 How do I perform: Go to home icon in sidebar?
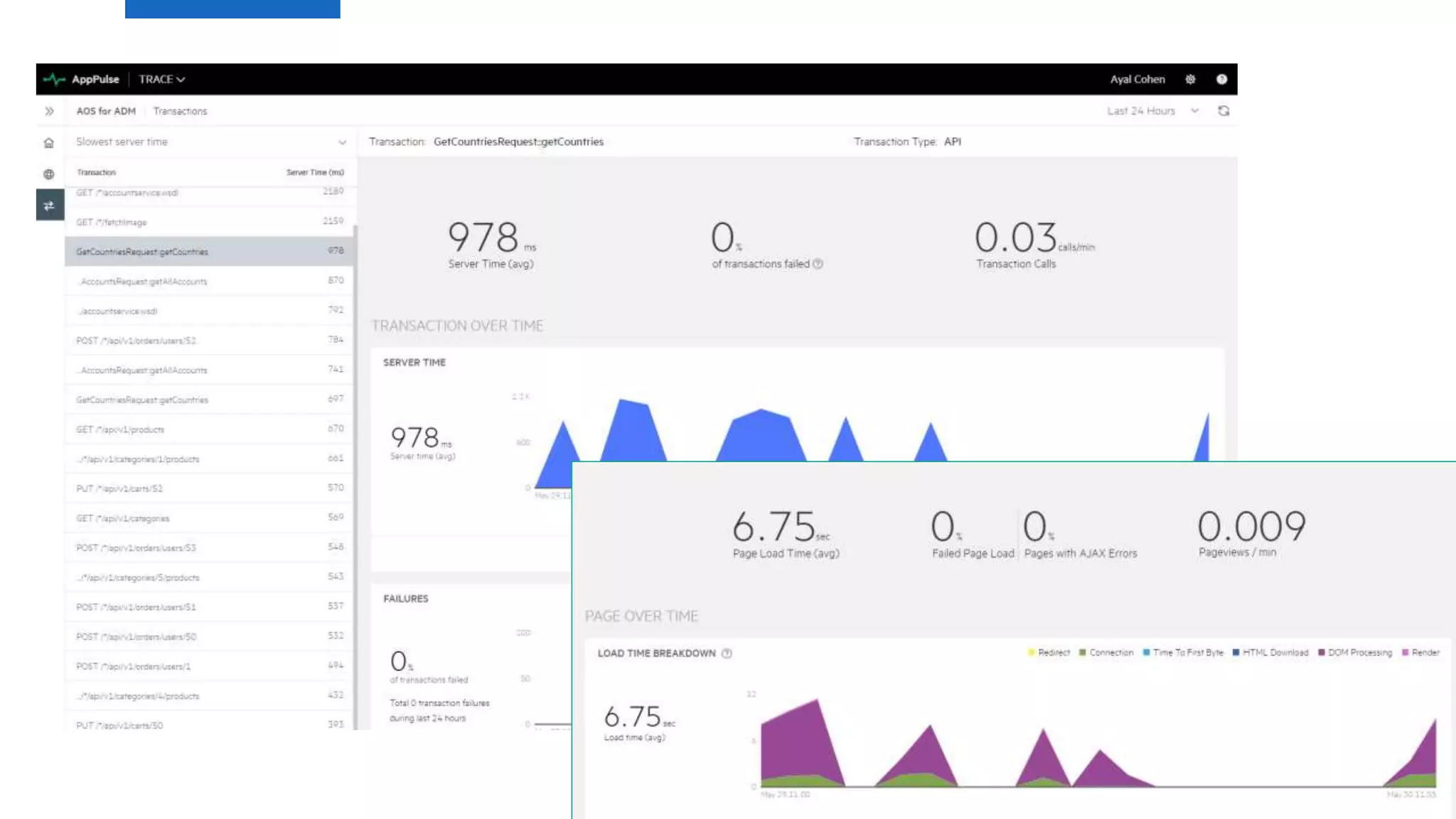tap(49, 143)
